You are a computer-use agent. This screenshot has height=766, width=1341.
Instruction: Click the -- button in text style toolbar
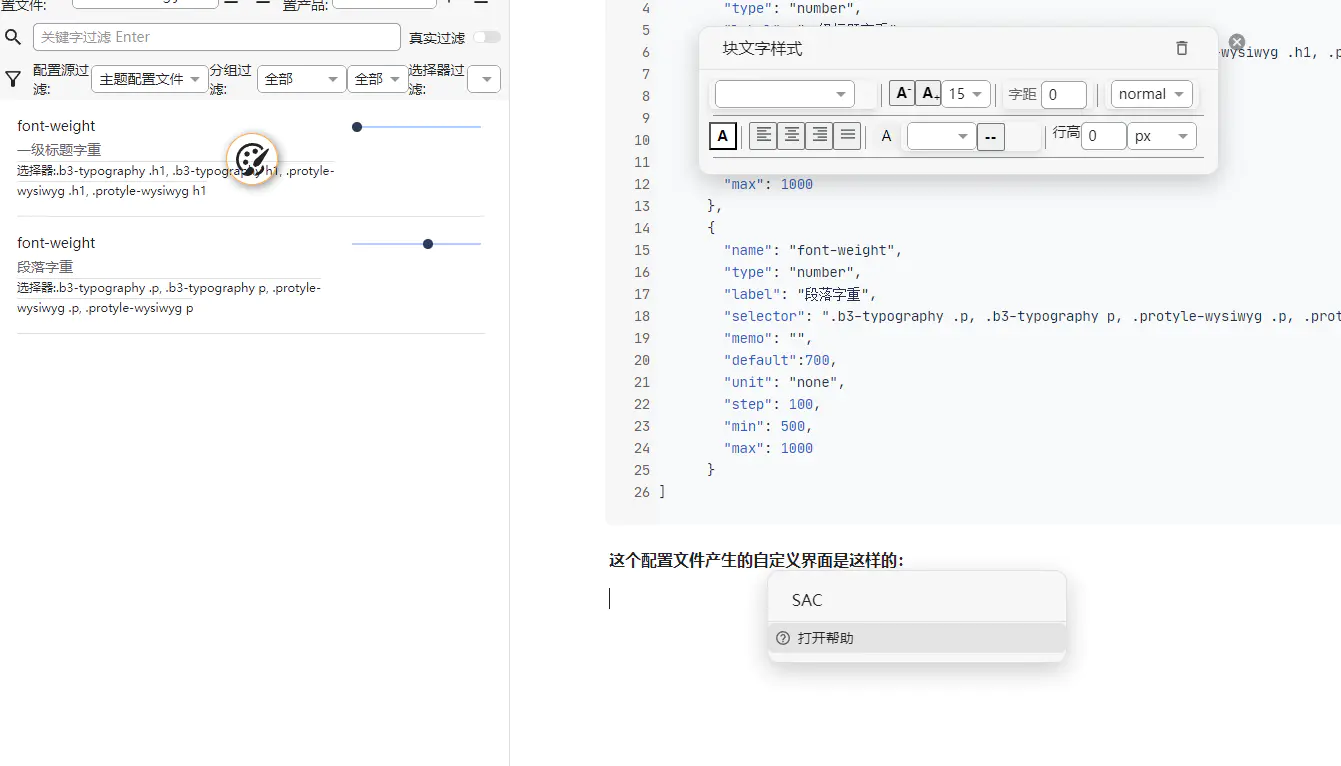(x=991, y=137)
